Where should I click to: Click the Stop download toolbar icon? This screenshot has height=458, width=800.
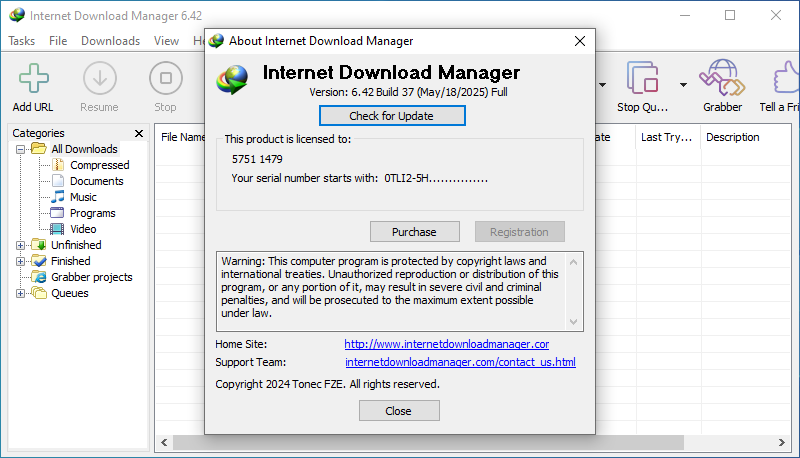[165, 79]
